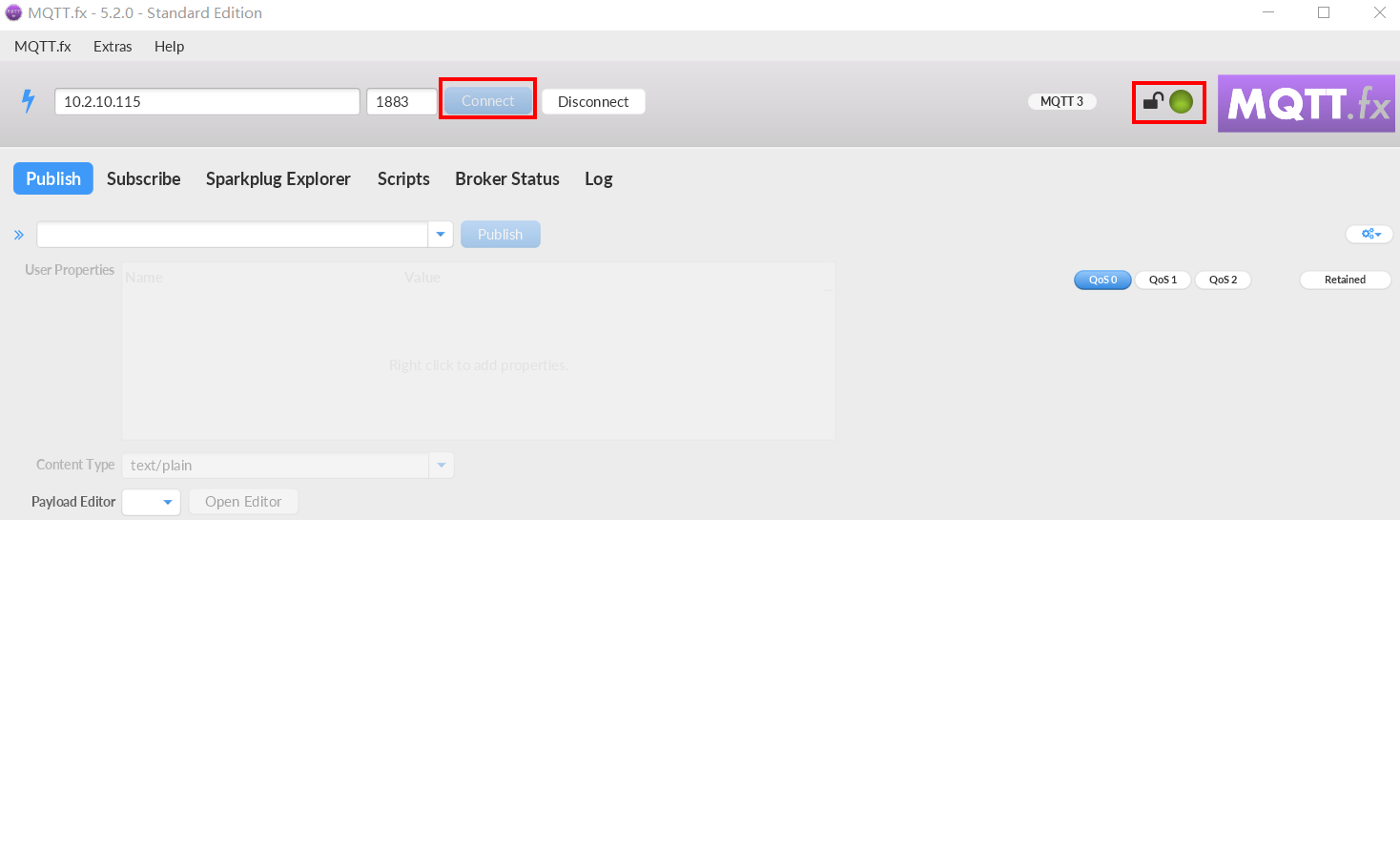Click the purple MQTT.fx logo
The image size is (1400, 852).
[1306, 103]
